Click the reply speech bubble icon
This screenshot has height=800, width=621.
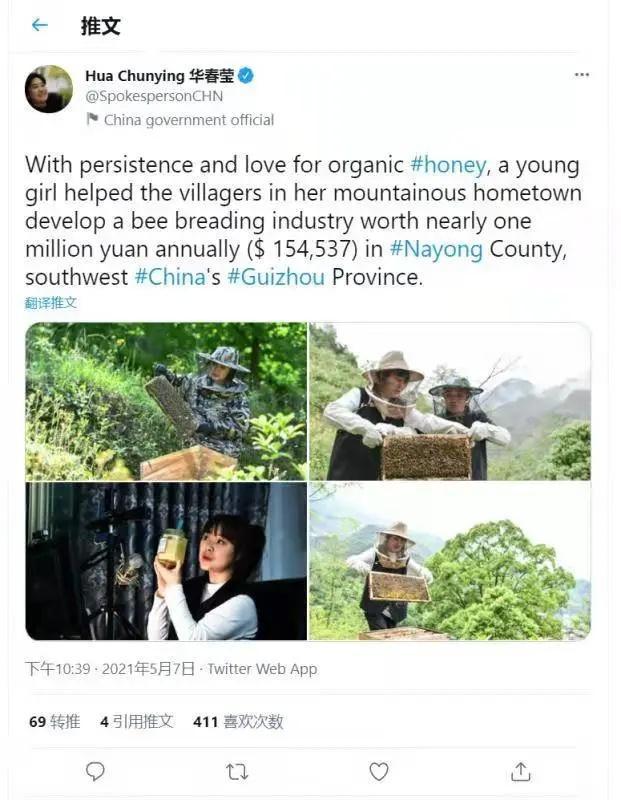tap(95, 771)
